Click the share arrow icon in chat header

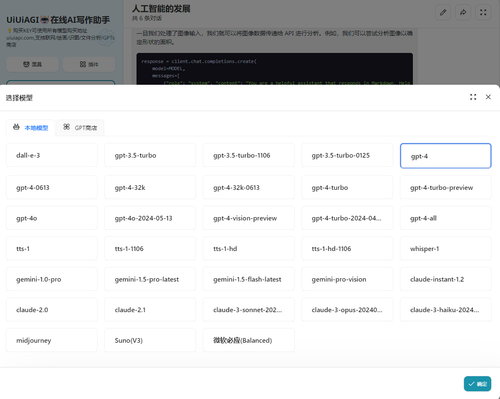[463, 13]
